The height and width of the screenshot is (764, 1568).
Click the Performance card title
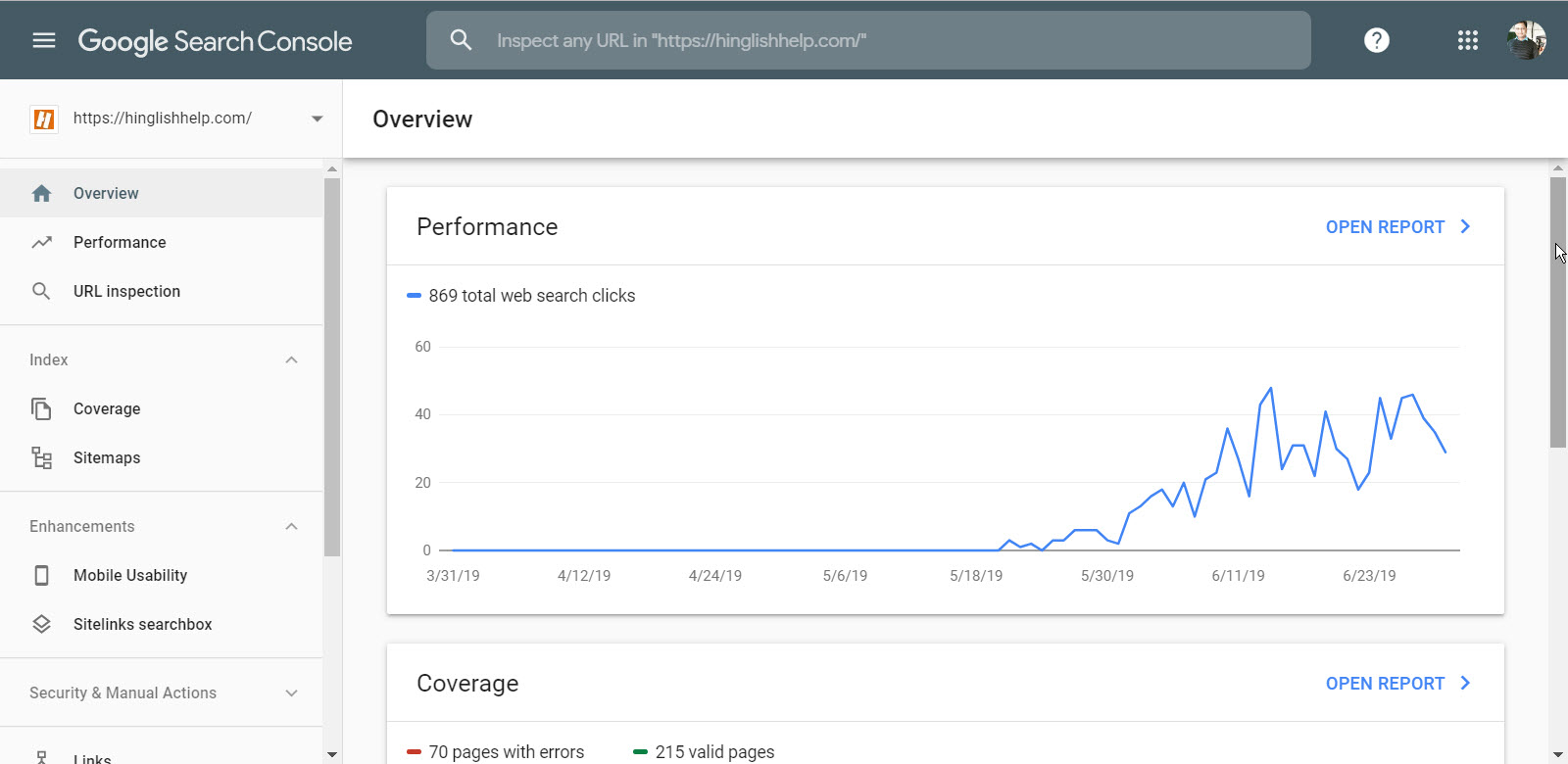pos(487,227)
